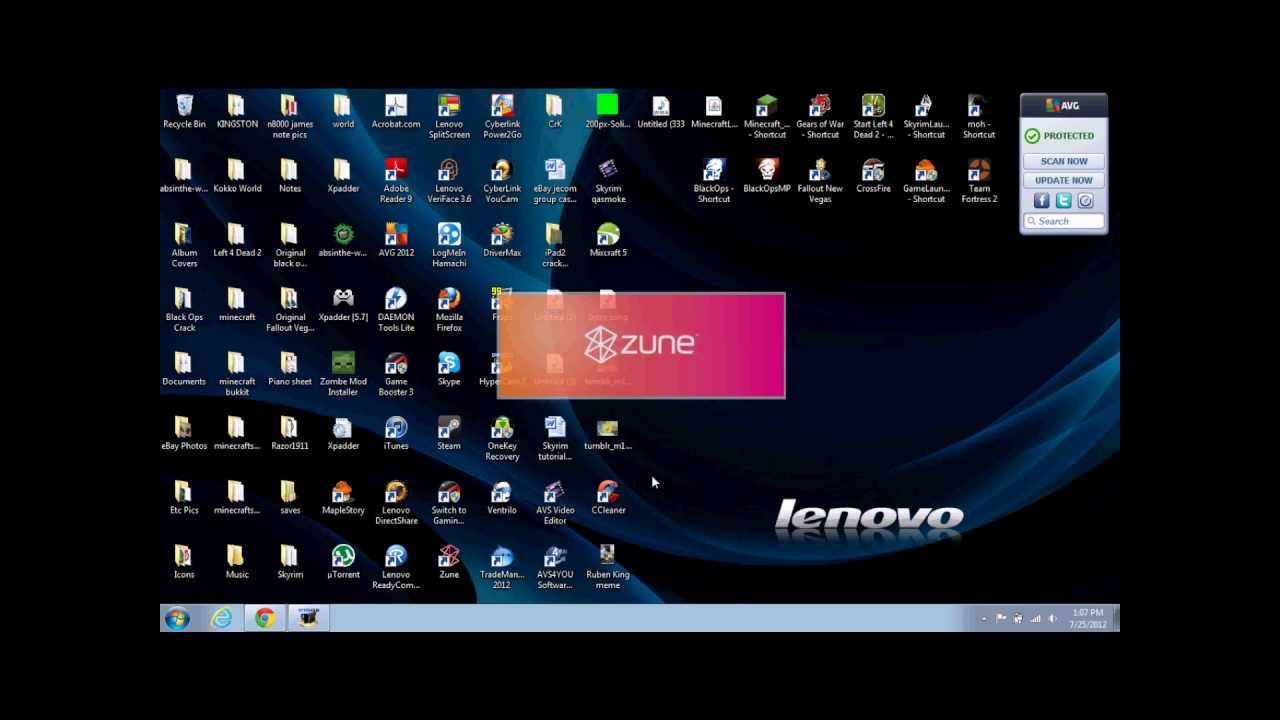
Task: Launch Gears of War shortcut
Action: pos(820,117)
